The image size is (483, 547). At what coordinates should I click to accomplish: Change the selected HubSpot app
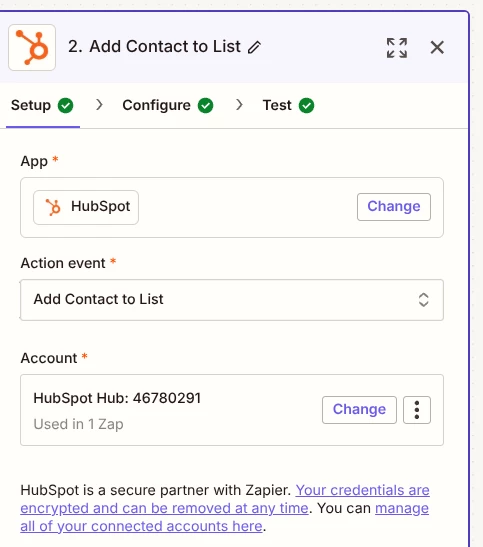point(394,207)
